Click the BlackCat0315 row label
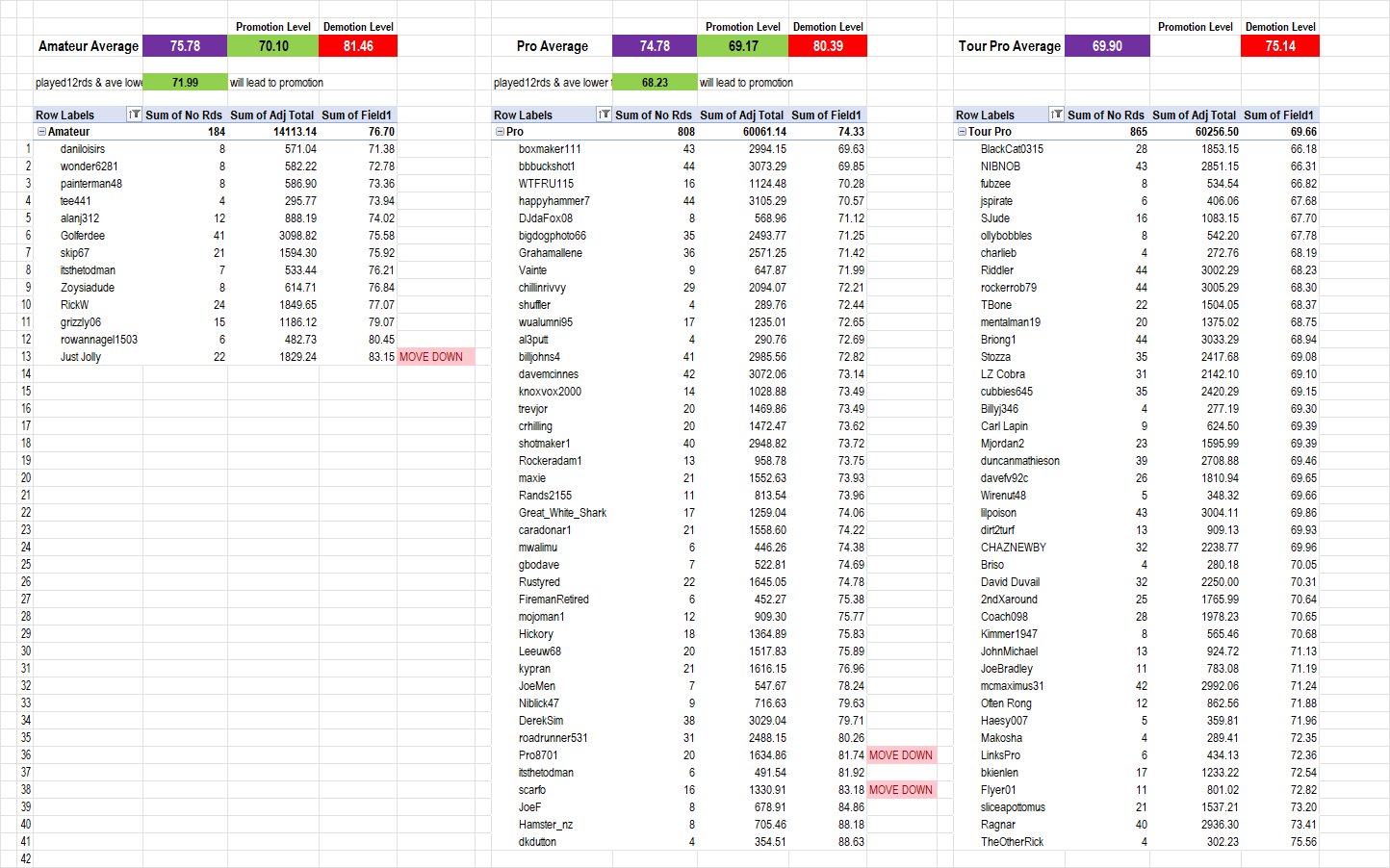Viewport: 1390px width, 868px height. 1012,149
